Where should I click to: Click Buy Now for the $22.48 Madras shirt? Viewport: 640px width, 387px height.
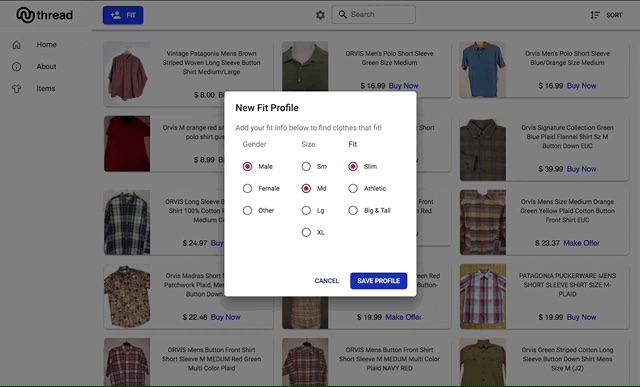pyautogui.click(x=225, y=317)
